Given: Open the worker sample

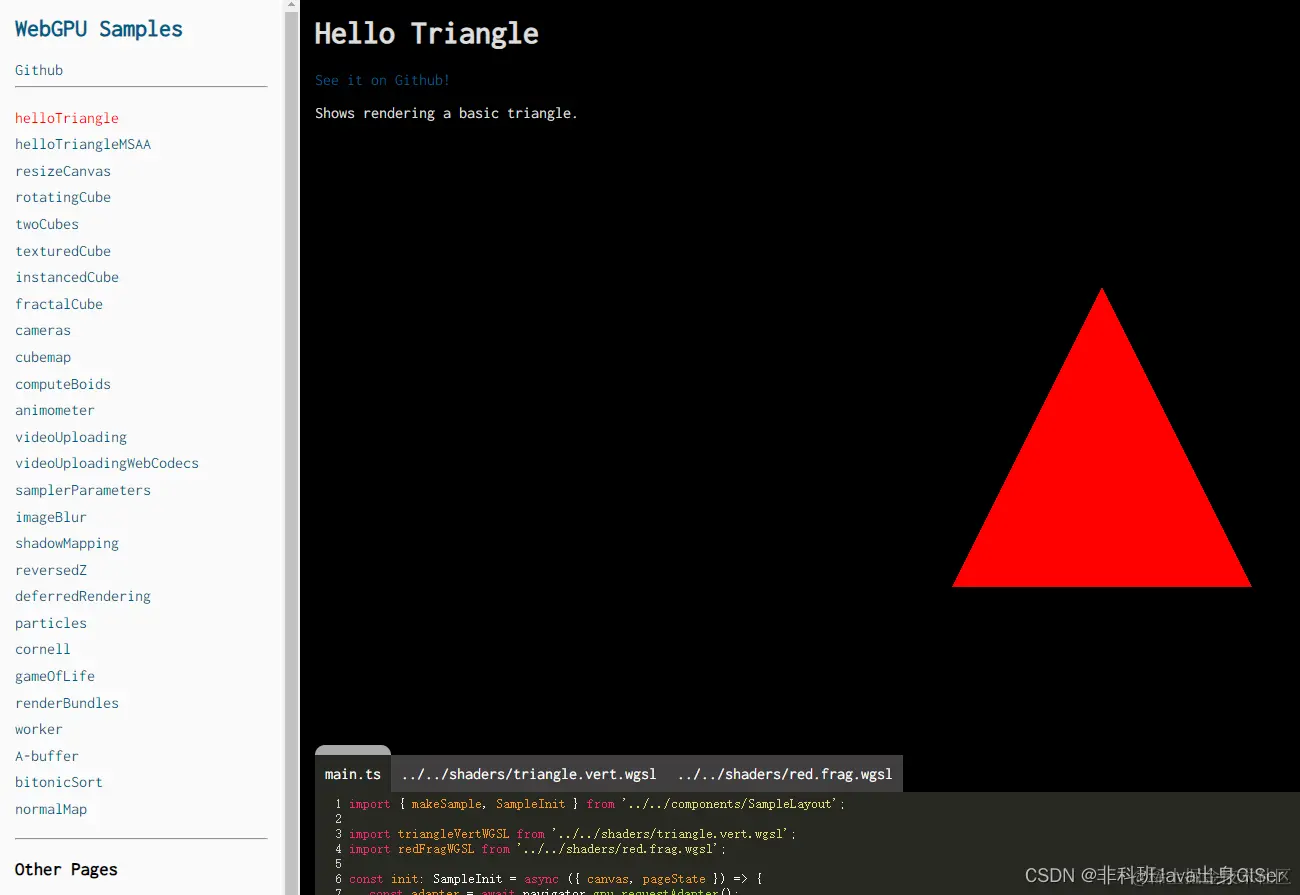Looking at the screenshot, I should tap(39, 729).
